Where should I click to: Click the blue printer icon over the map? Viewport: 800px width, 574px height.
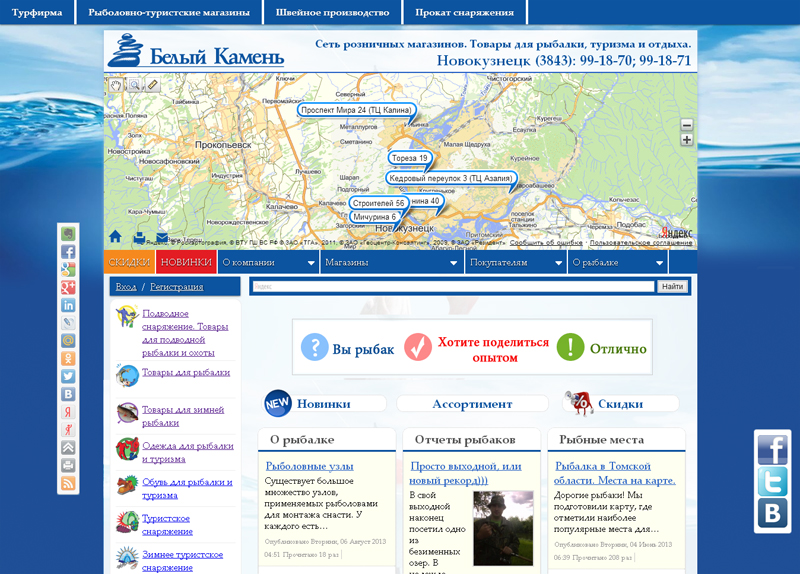pyautogui.click(x=139, y=237)
